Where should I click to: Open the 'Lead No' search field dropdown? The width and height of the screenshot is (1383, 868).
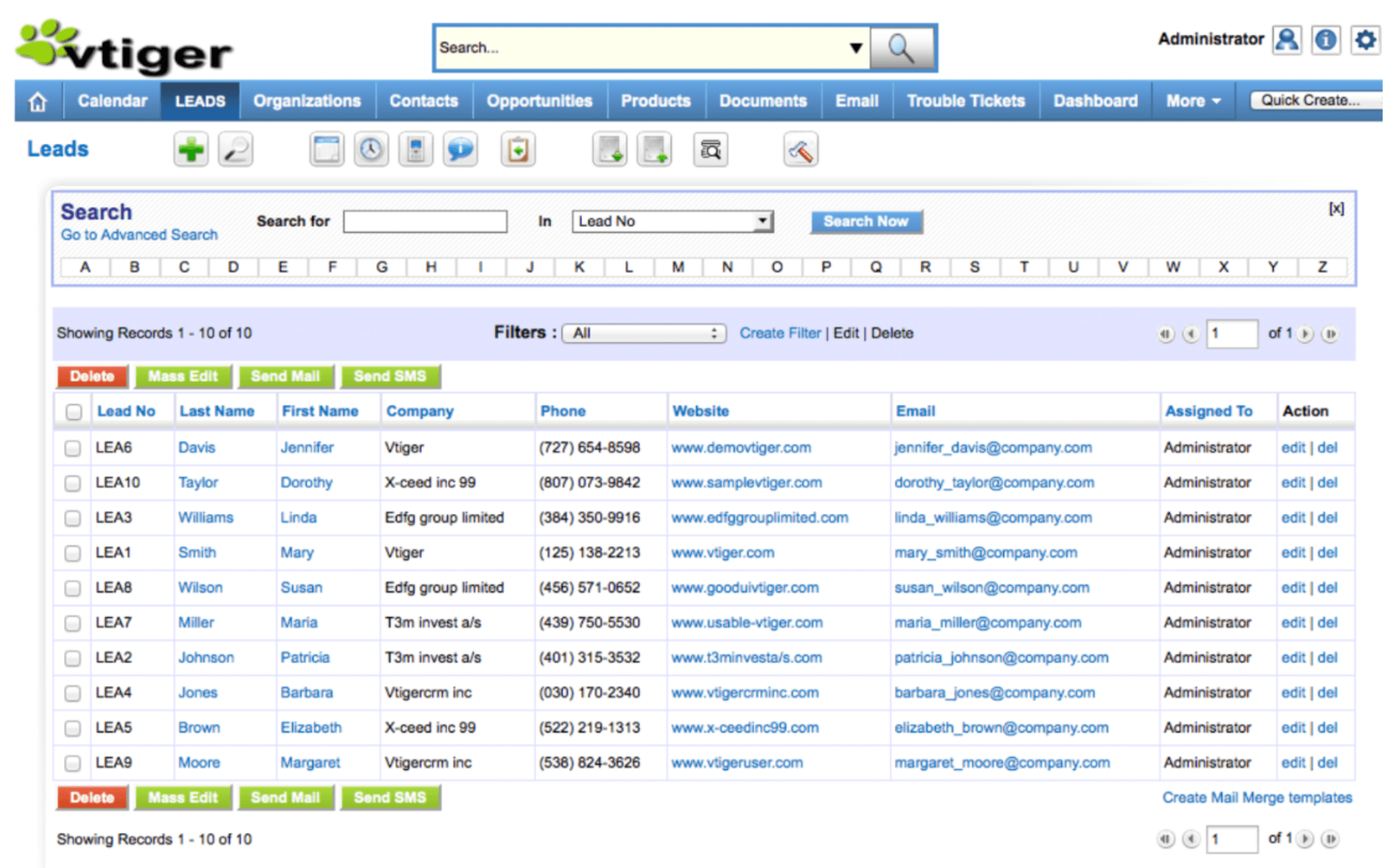tap(673, 222)
